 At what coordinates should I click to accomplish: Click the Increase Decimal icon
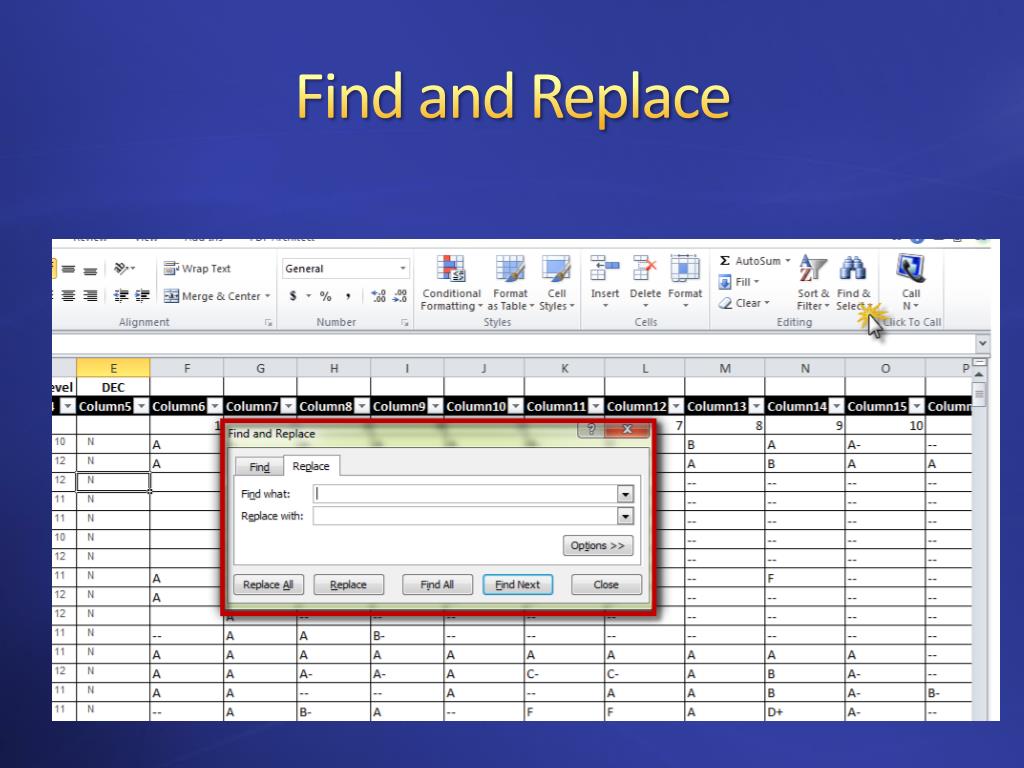click(x=379, y=296)
